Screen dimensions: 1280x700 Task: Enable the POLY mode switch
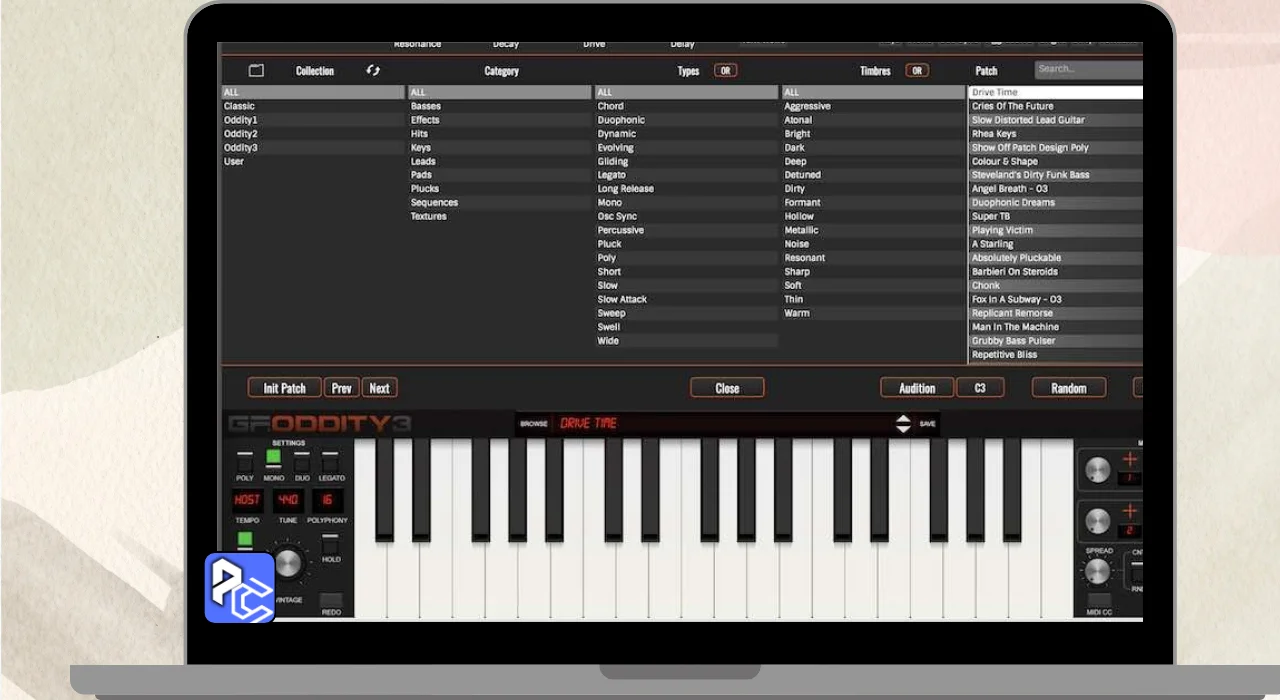point(244,462)
